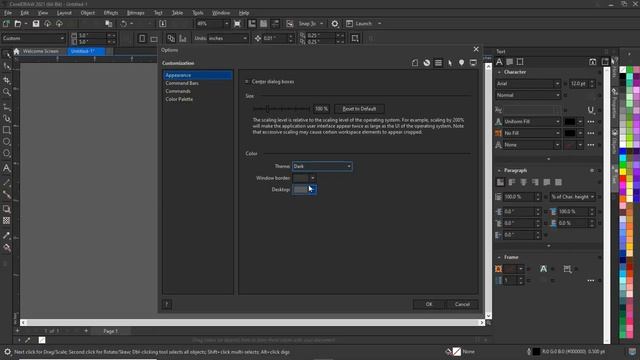Open the File menu

pyautogui.click(x=8, y=13)
